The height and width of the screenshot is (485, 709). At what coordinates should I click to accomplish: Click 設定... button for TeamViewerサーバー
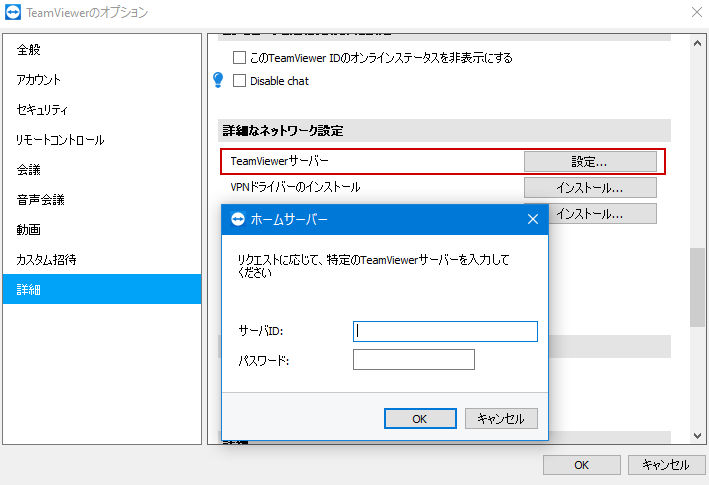click(x=590, y=161)
